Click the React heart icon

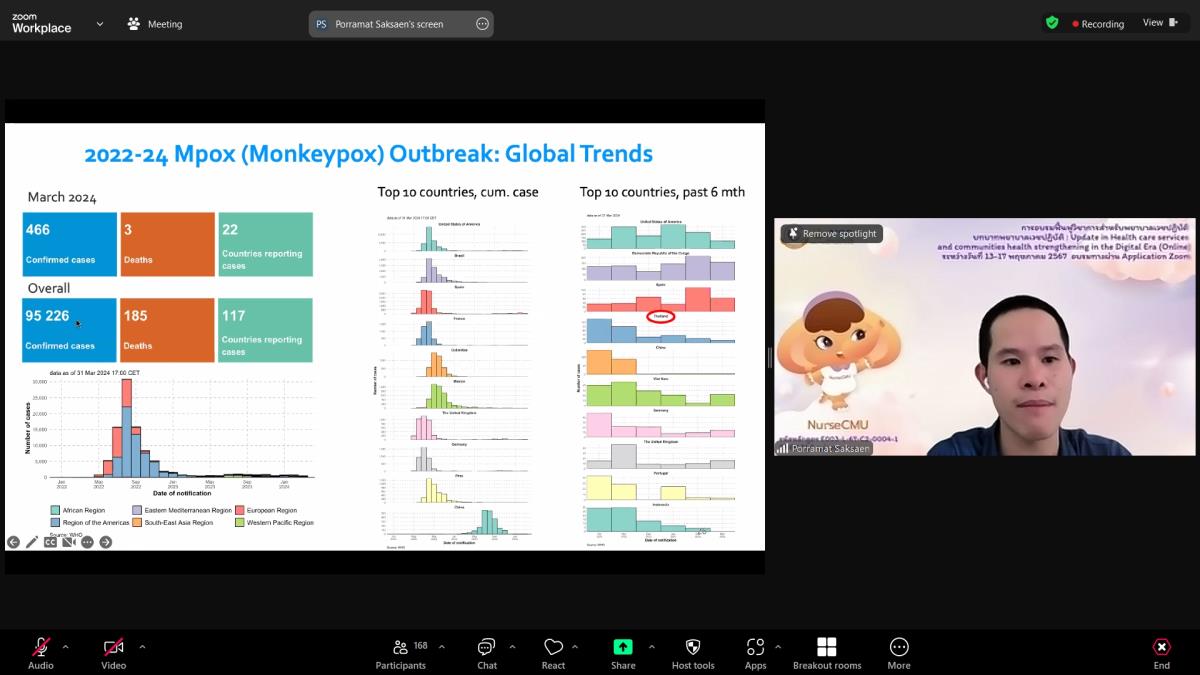click(x=553, y=647)
